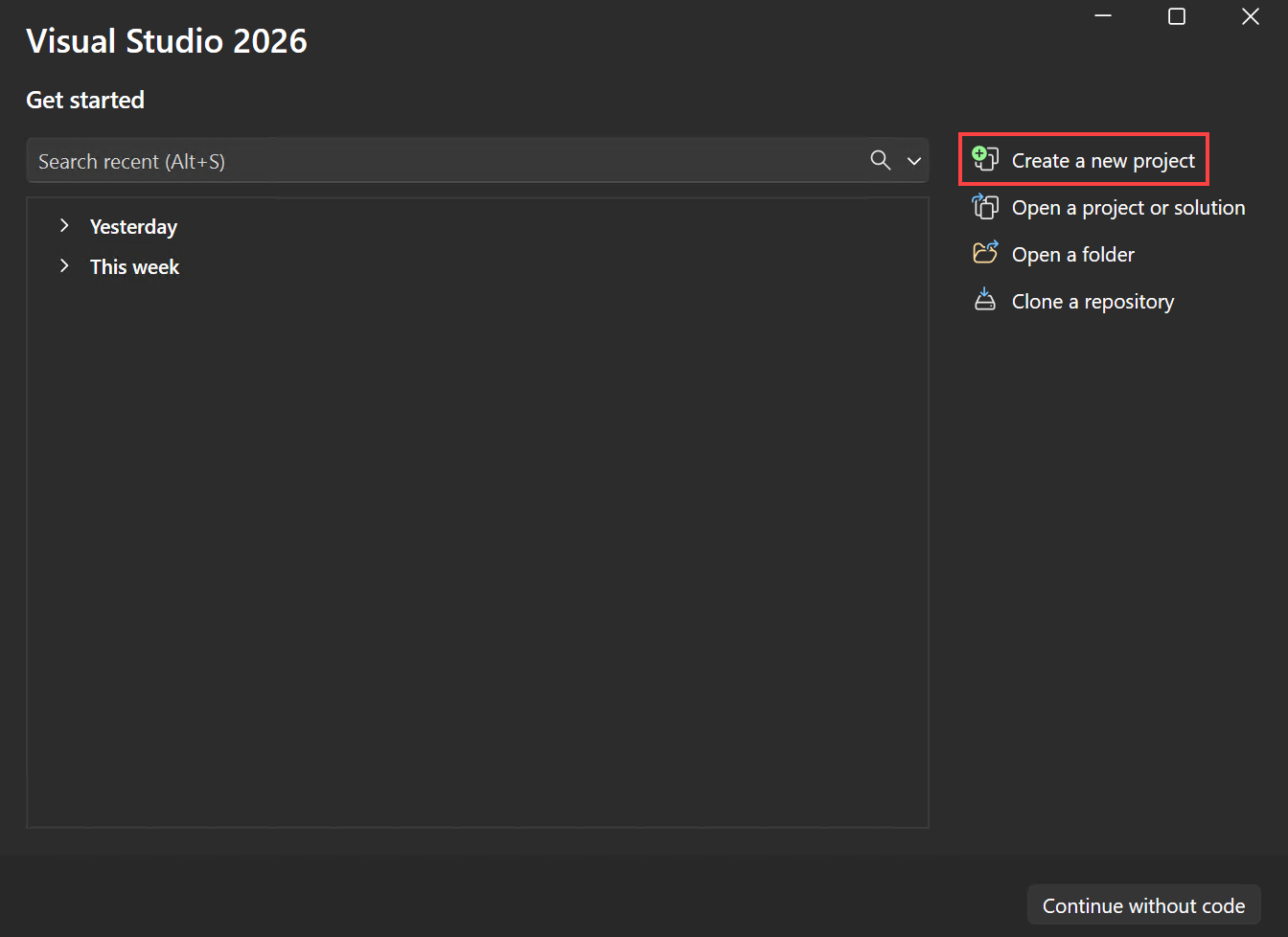The width and height of the screenshot is (1288, 937).
Task: Click the magnifying glass search icon
Action: pyautogui.click(x=879, y=160)
